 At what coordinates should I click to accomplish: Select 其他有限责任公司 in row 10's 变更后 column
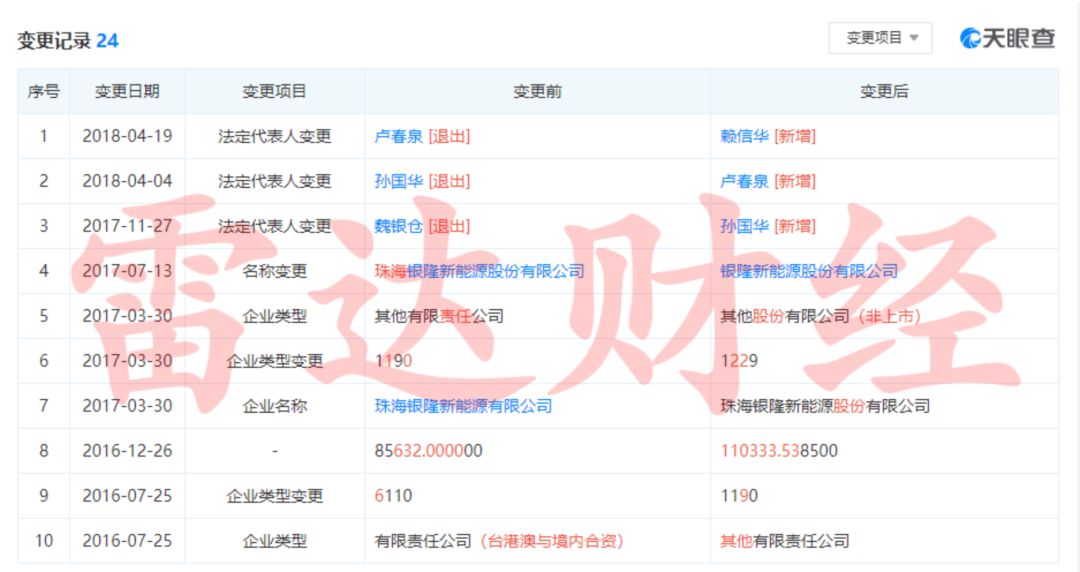pyautogui.click(x=785, y=541)
